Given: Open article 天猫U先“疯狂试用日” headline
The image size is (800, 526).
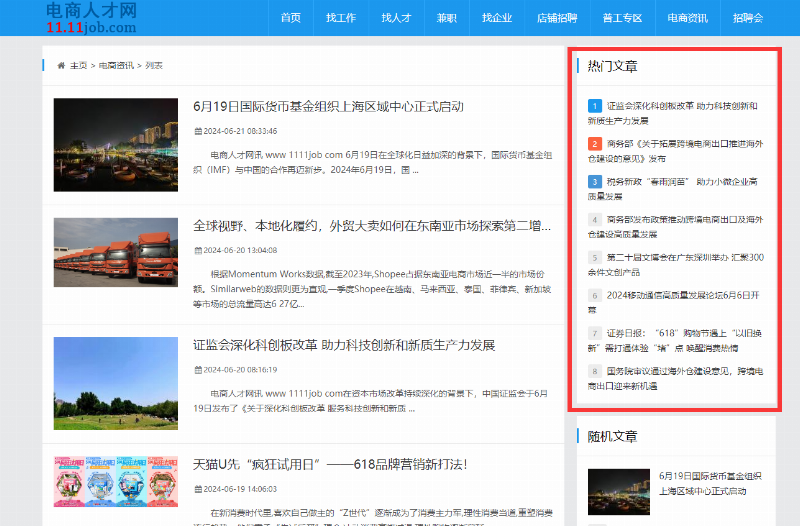Looking at the screenshot, I should 330,465.
